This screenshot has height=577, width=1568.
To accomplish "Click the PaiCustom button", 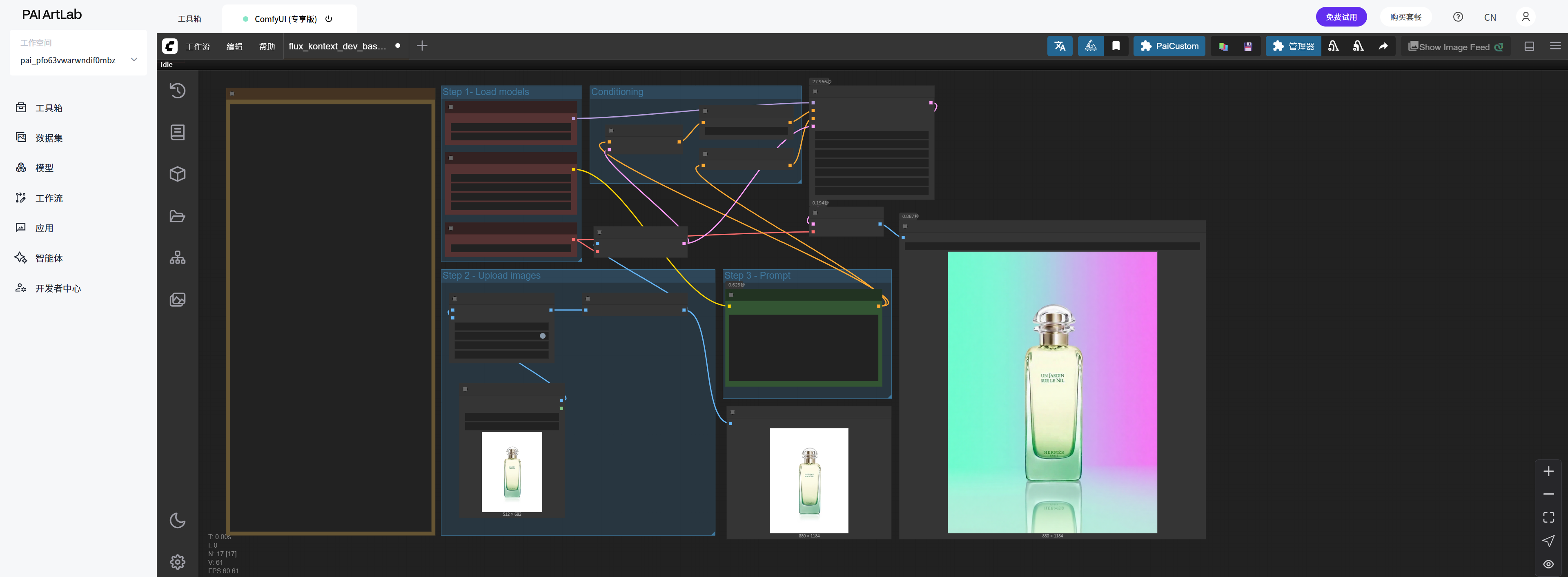I will point(1169,46).
